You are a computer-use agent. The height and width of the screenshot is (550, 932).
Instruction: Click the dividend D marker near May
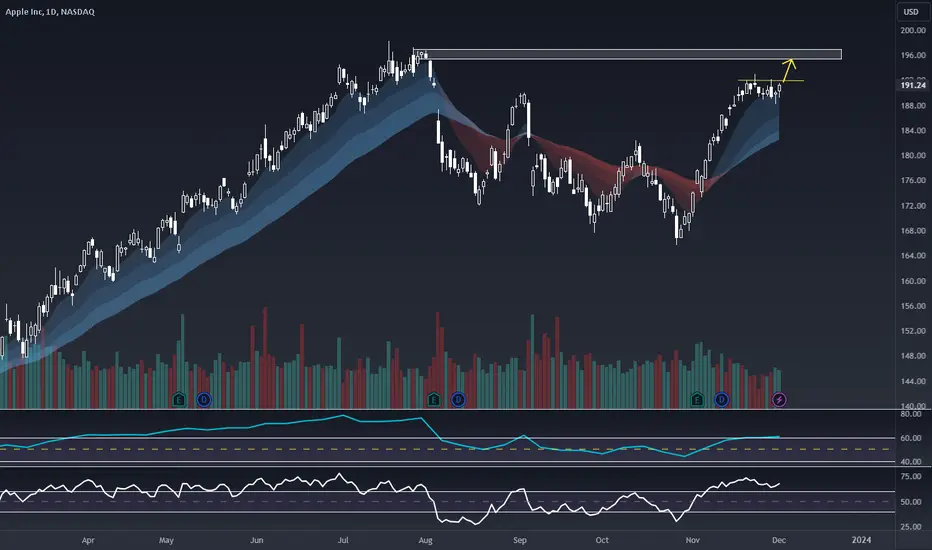pos(204,400)
